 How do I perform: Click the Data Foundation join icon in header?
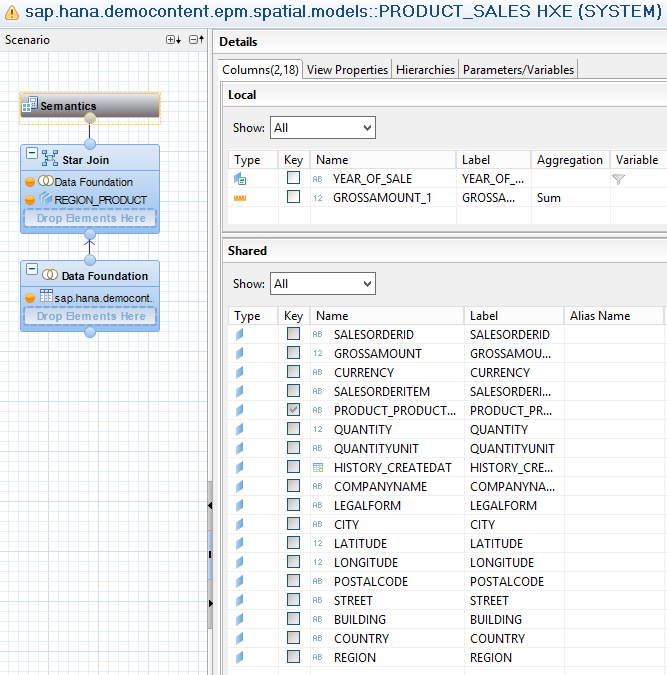tap(50, 274)
